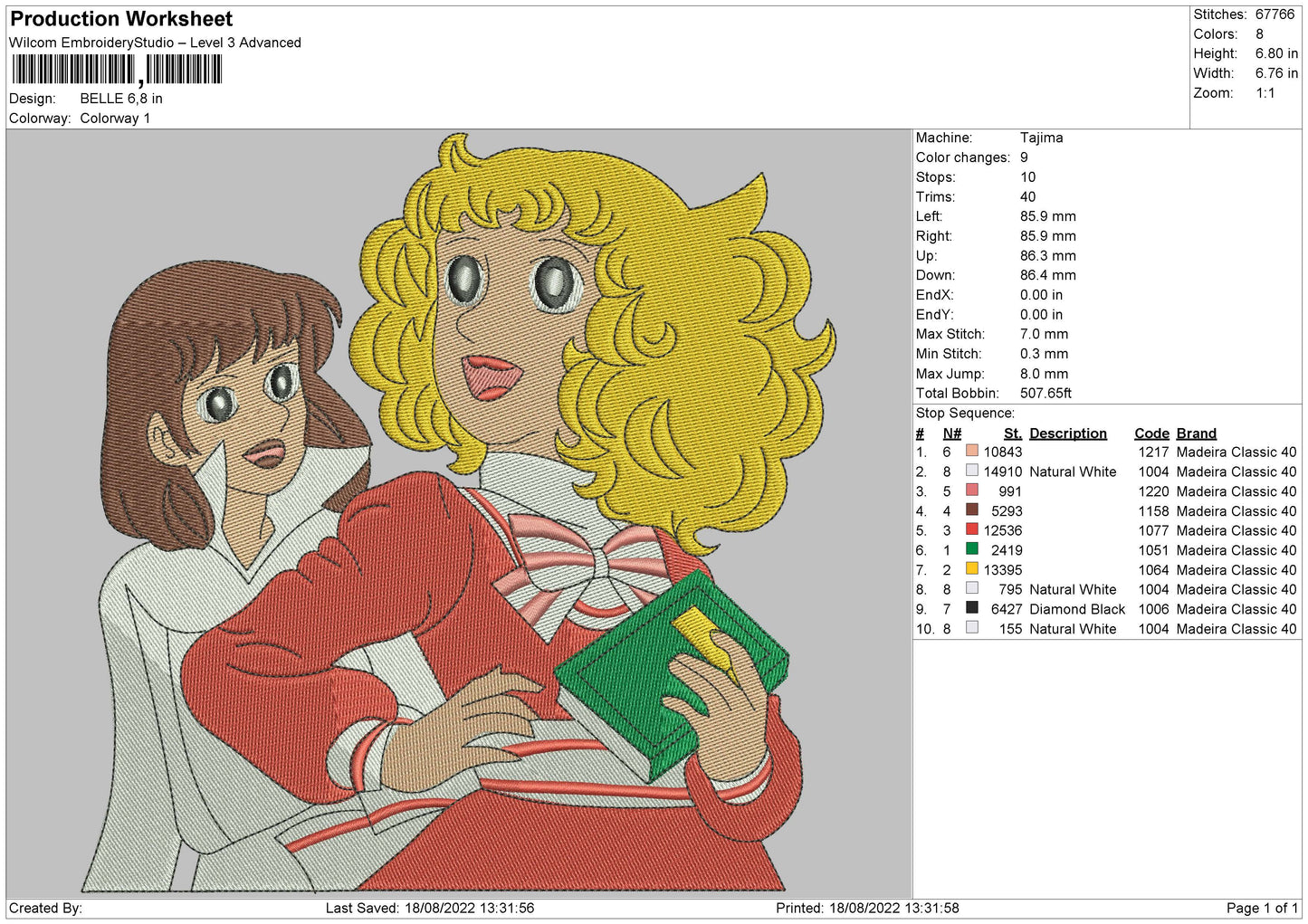Click the EndY value "0.00 in"

[x=1041, y=315]
